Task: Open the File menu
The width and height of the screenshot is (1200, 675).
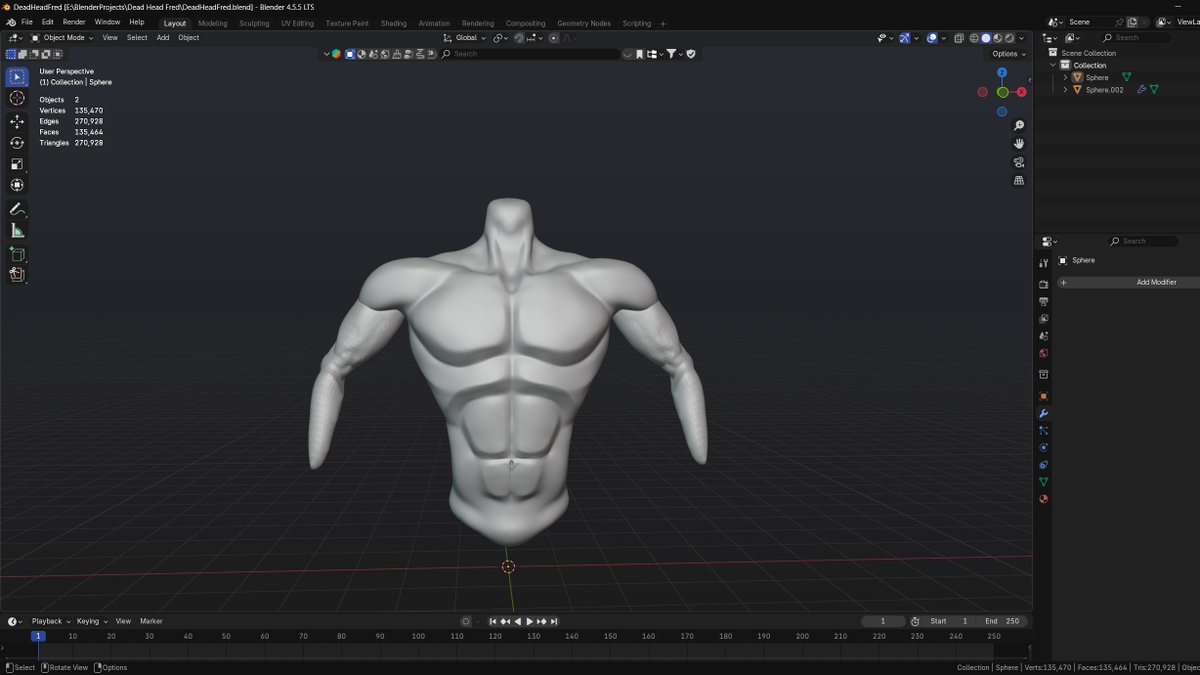Action: (27, 22)
